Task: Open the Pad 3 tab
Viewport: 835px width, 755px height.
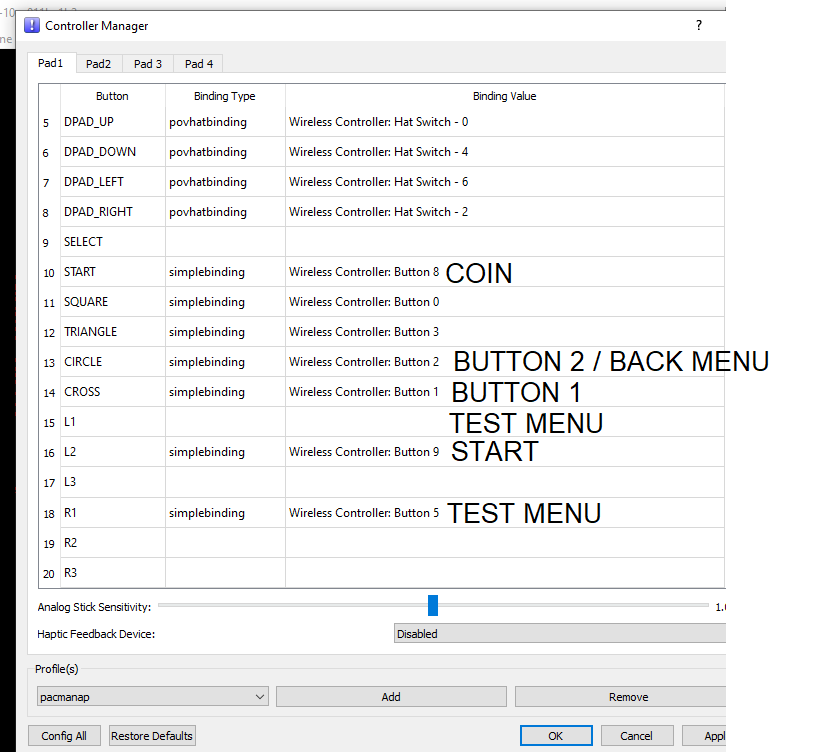Action: (x=148, y=64)
